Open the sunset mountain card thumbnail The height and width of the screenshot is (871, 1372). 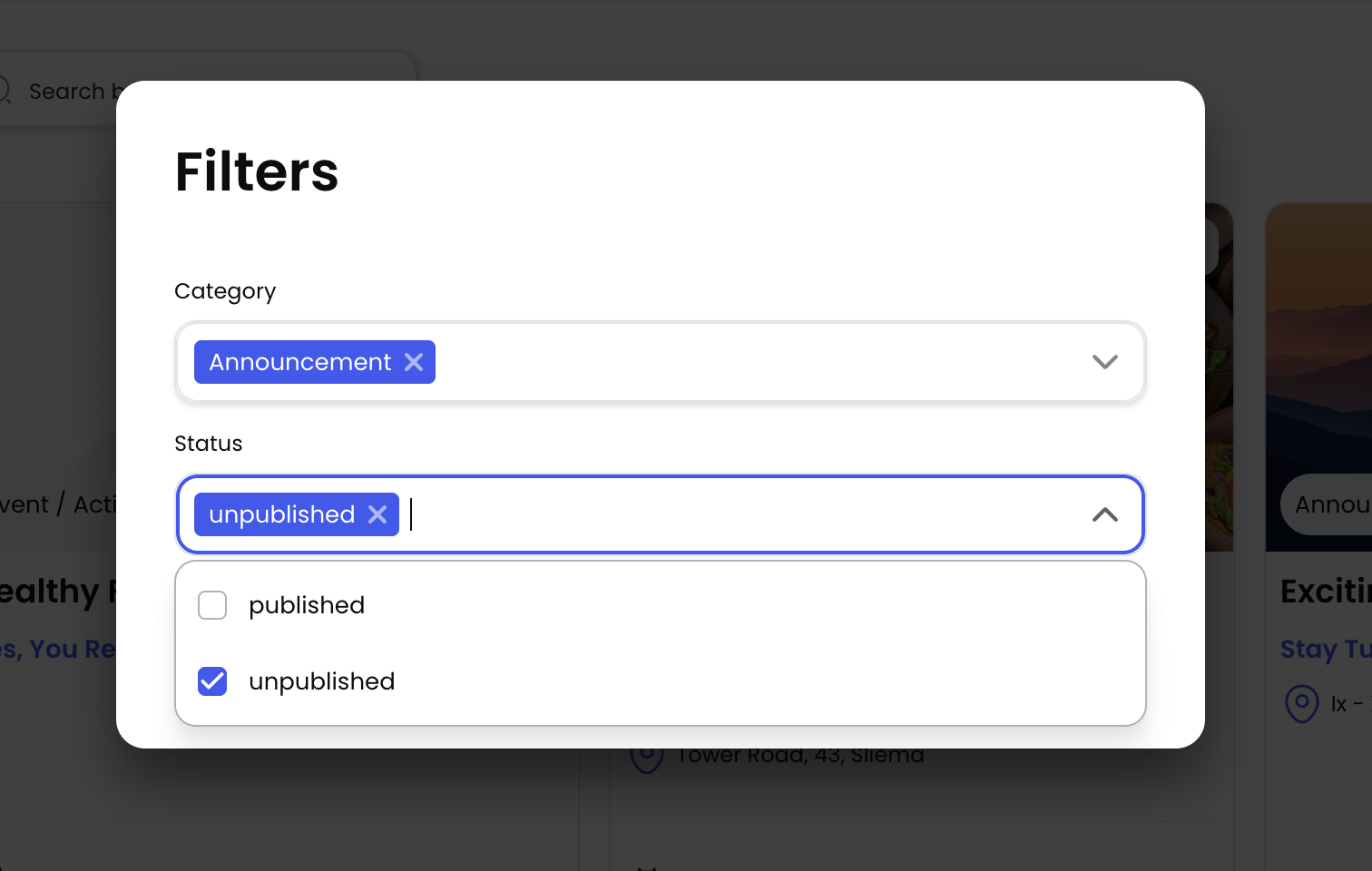point(1319,345)
